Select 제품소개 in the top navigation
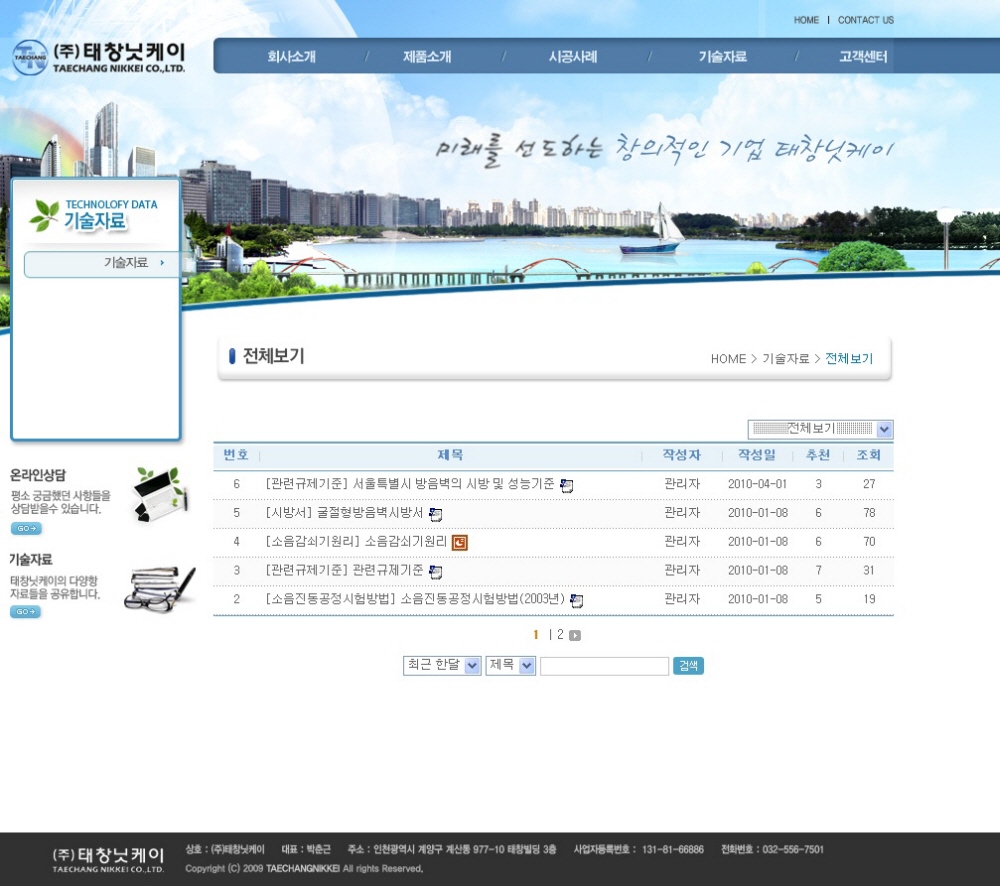The height and width of the screenshot is (886, 1000). pos(427,57)
